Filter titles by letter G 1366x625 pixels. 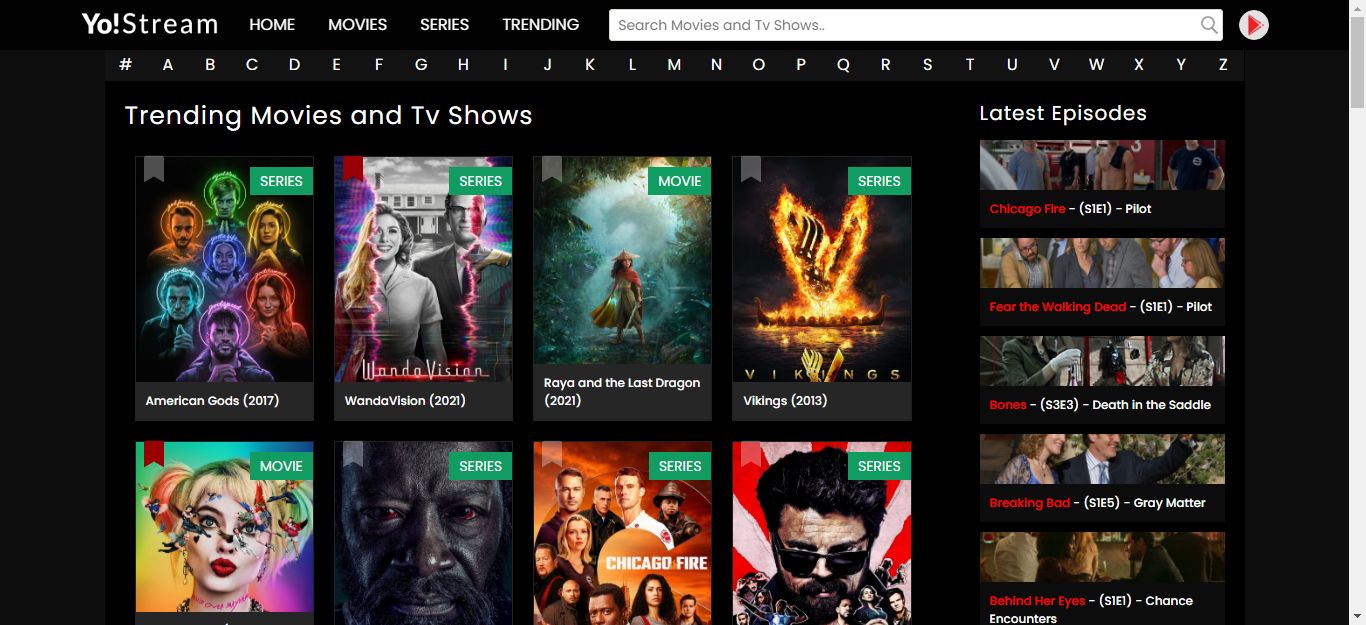point(421,64)
